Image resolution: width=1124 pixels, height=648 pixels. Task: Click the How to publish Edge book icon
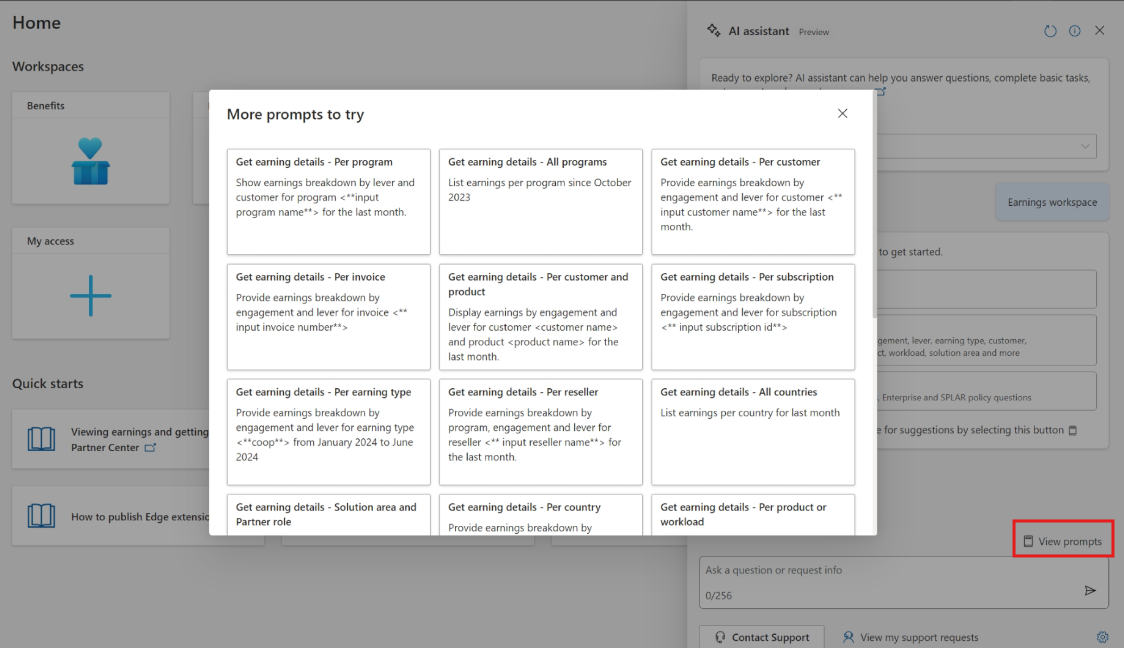tap(41, 517)
